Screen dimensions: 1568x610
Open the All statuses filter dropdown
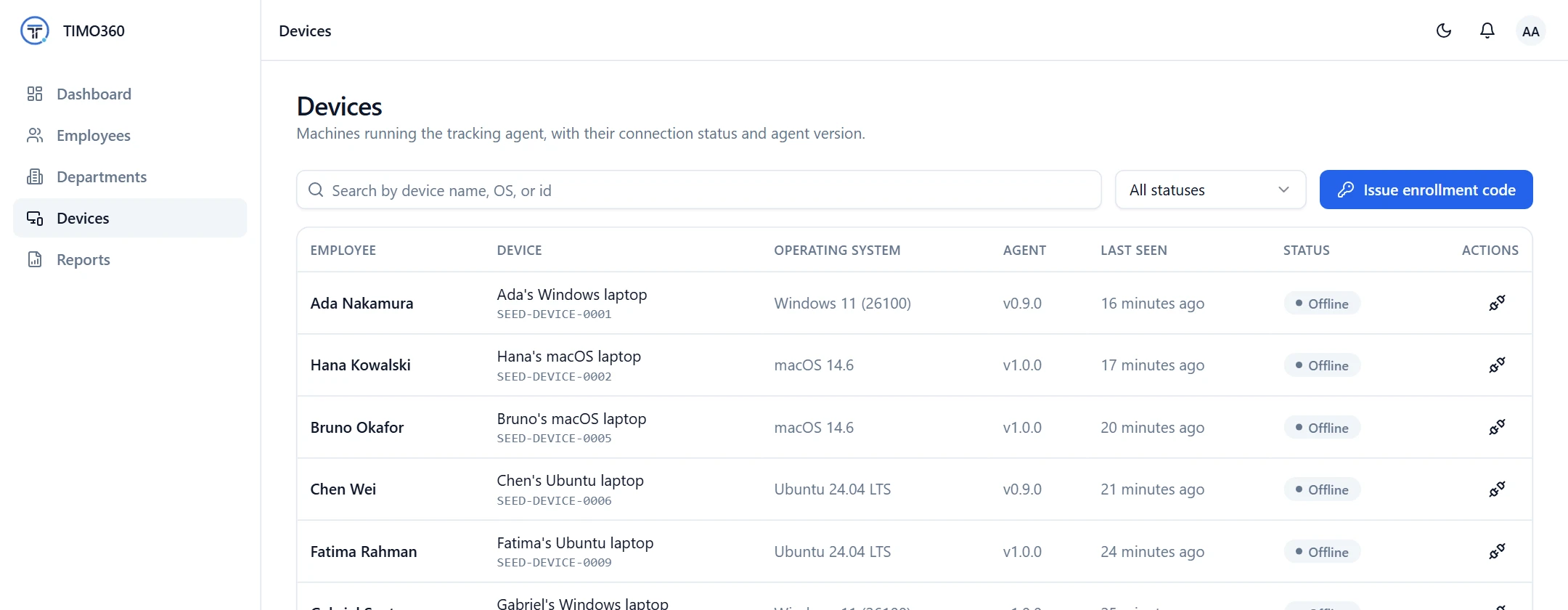coord(1210,190)
